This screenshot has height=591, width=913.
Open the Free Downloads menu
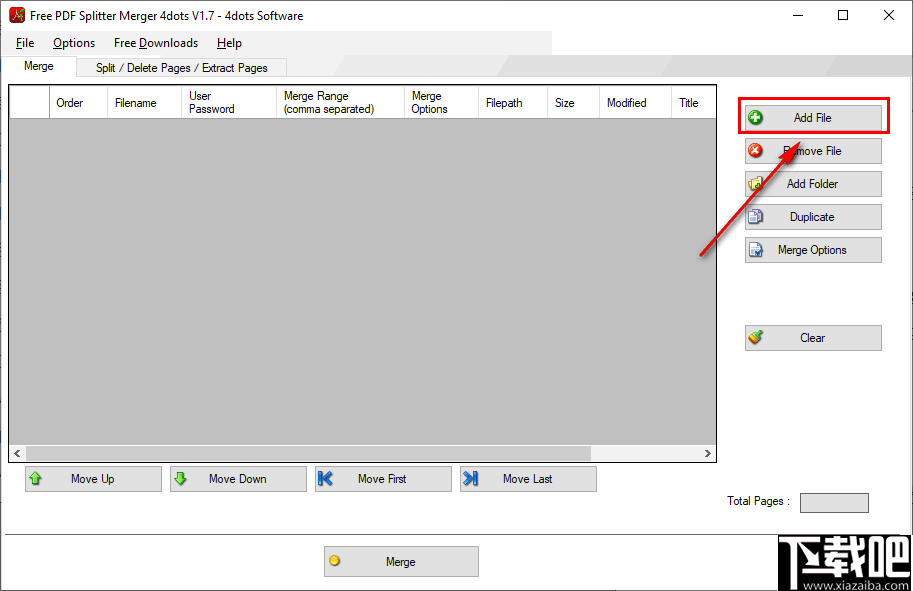(x=156, y=43)
